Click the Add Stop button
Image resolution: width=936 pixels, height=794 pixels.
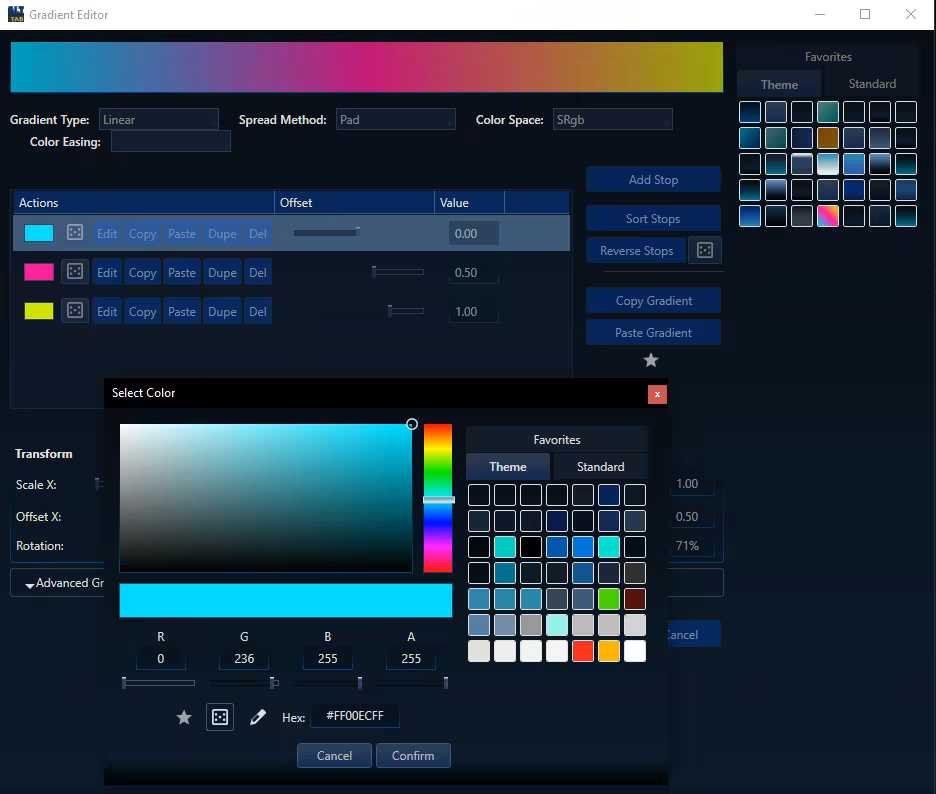point(653,180)
